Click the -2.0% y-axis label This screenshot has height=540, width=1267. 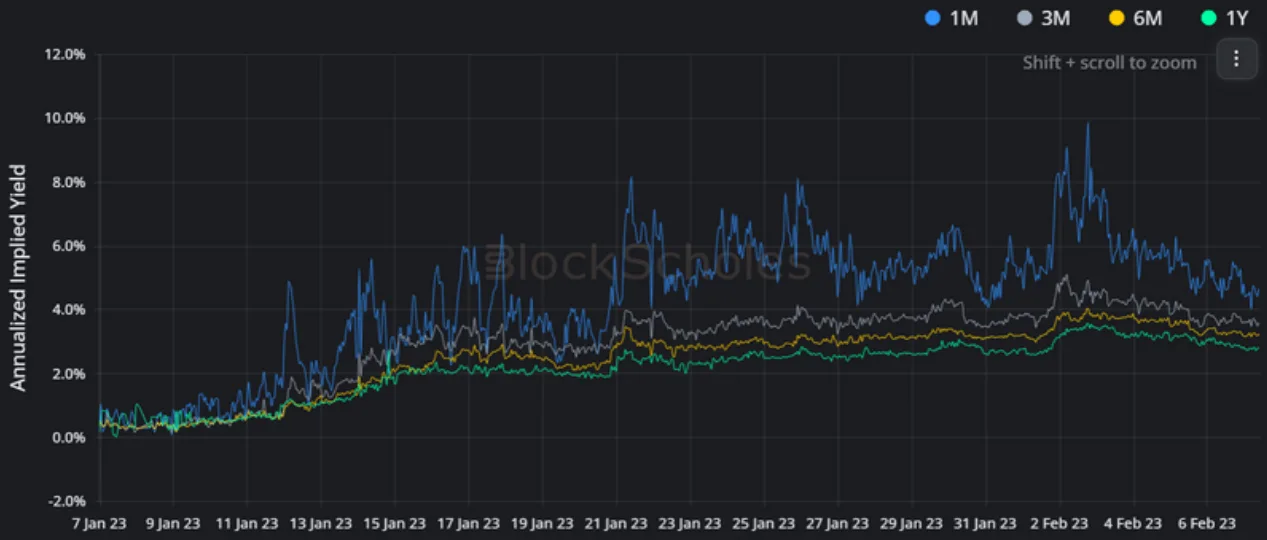66,502
